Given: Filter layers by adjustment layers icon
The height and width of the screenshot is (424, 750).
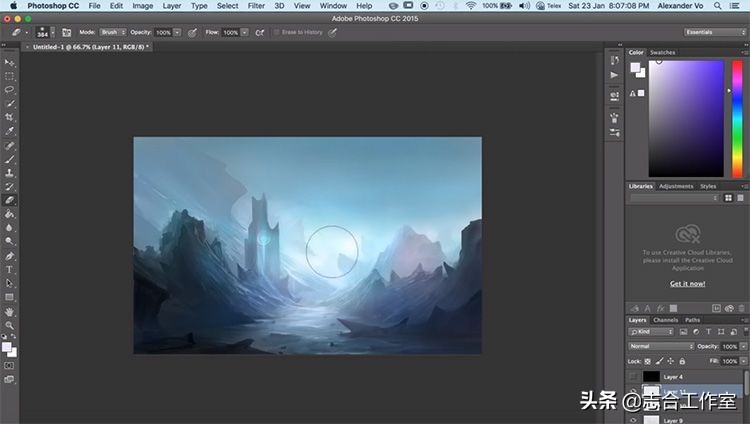Looking at the screenshot, I should pos(696,332).
